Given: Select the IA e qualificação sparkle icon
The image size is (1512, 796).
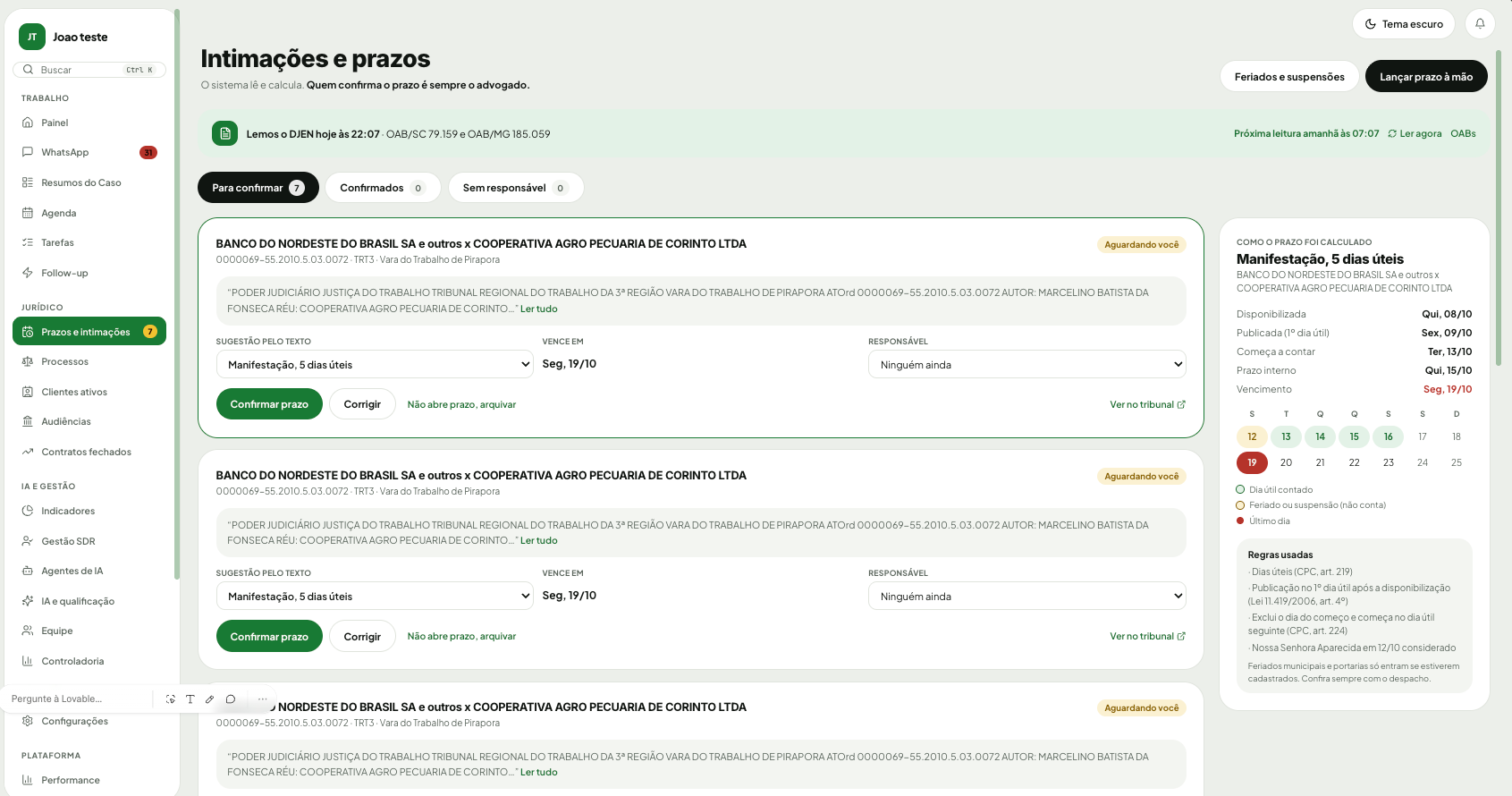Looking at the screenshot, I should point(28,601).
